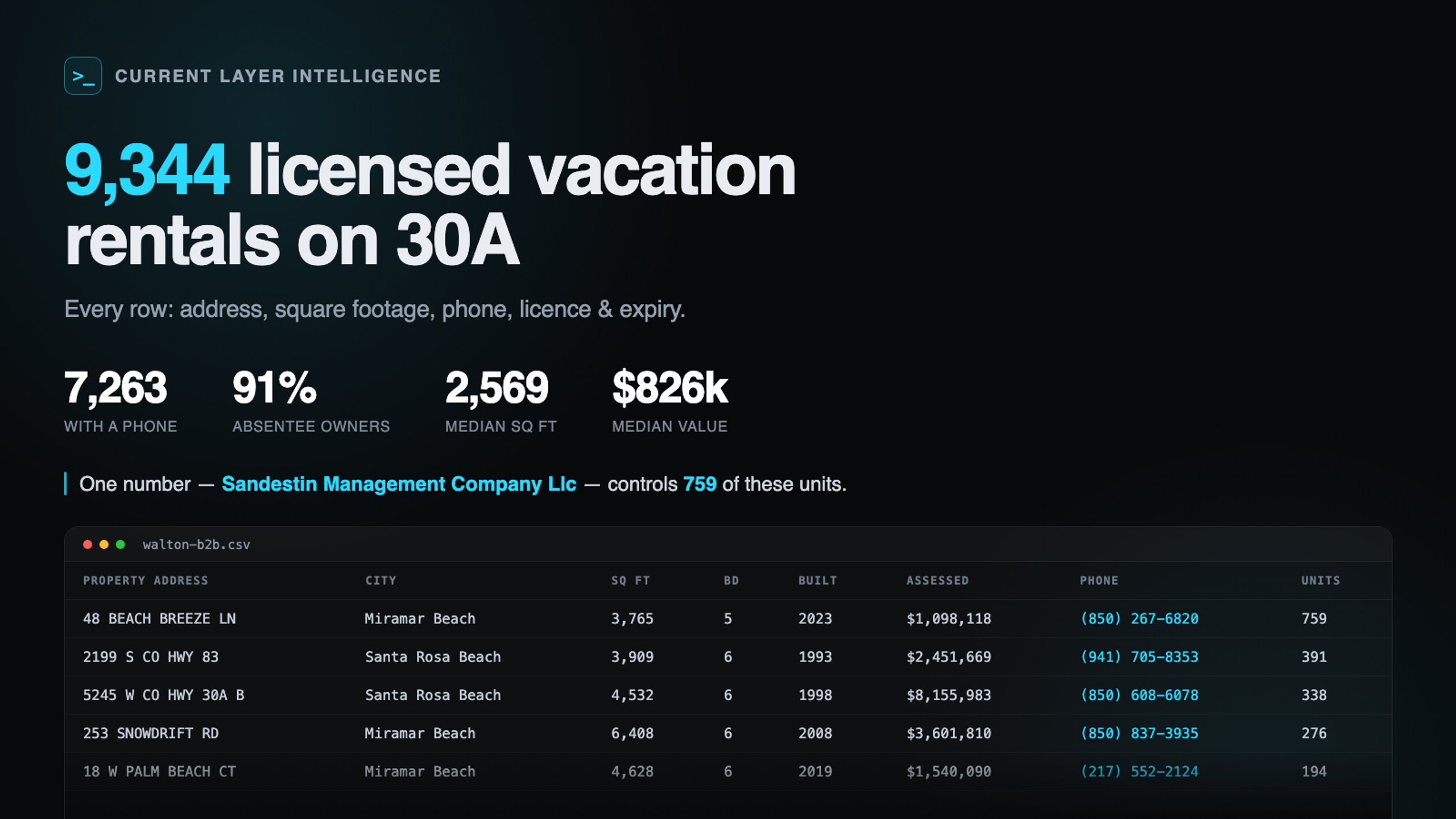Select address 18 W PALM BEACH CT
The height and width of the screenshot is (819, 1456).
pos(159,771)
